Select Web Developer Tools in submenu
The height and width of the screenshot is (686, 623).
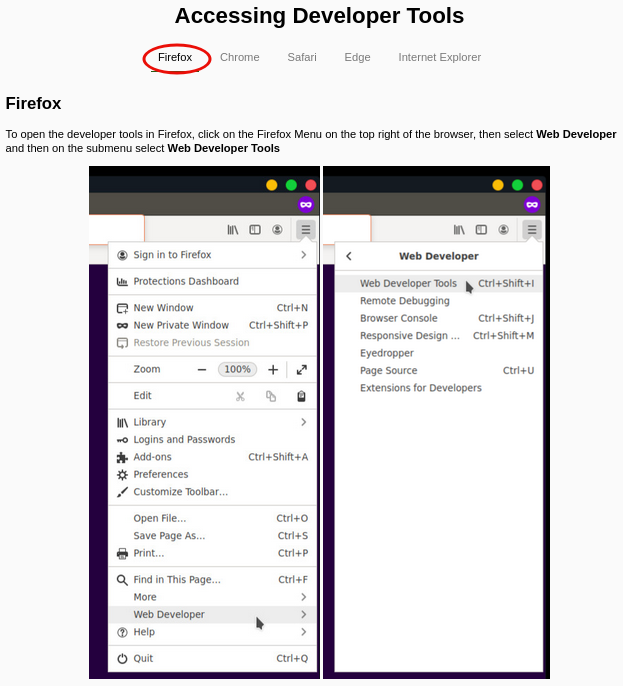[438, 284]
